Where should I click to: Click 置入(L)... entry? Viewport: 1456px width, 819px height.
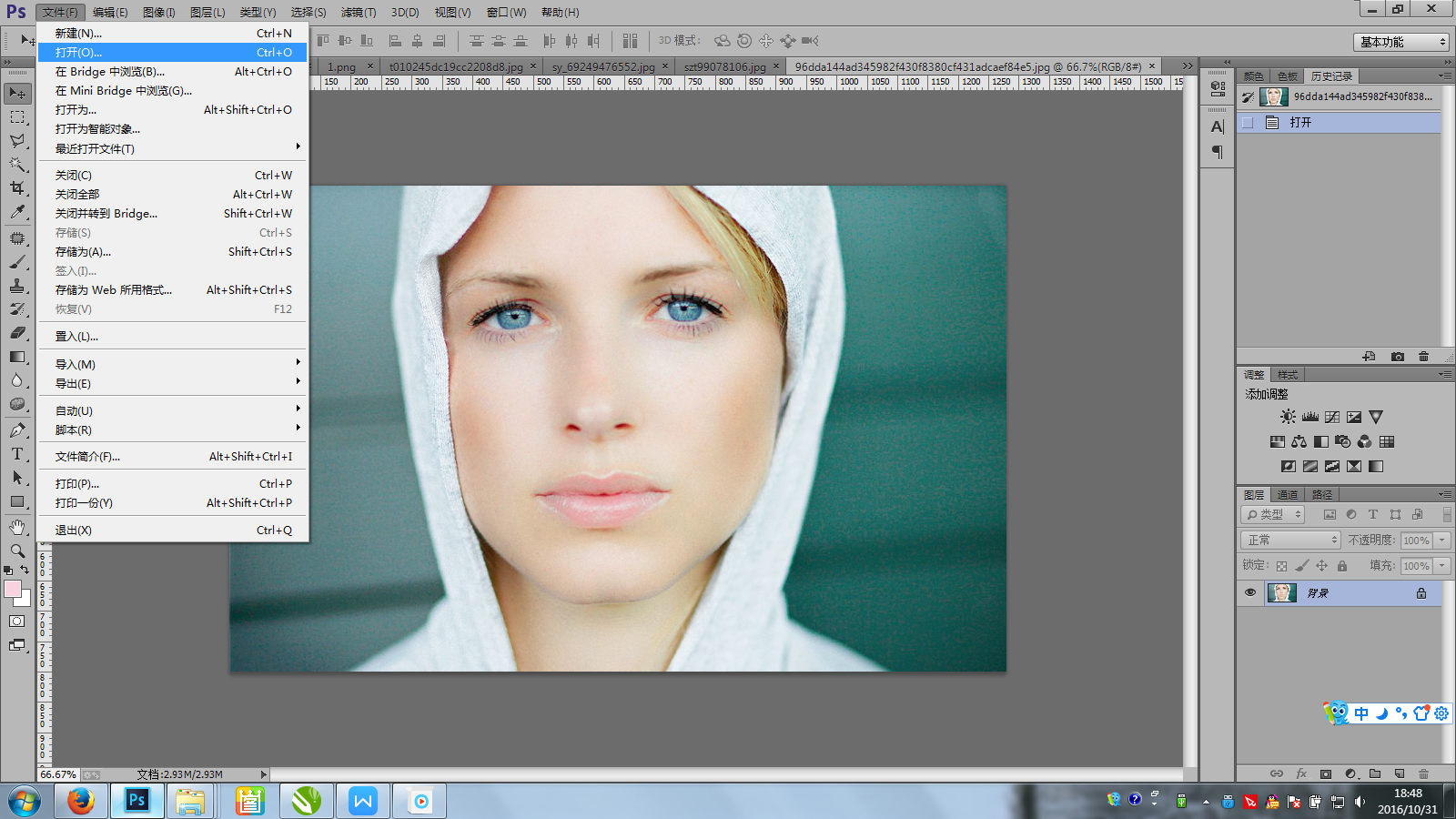[173, 336]
